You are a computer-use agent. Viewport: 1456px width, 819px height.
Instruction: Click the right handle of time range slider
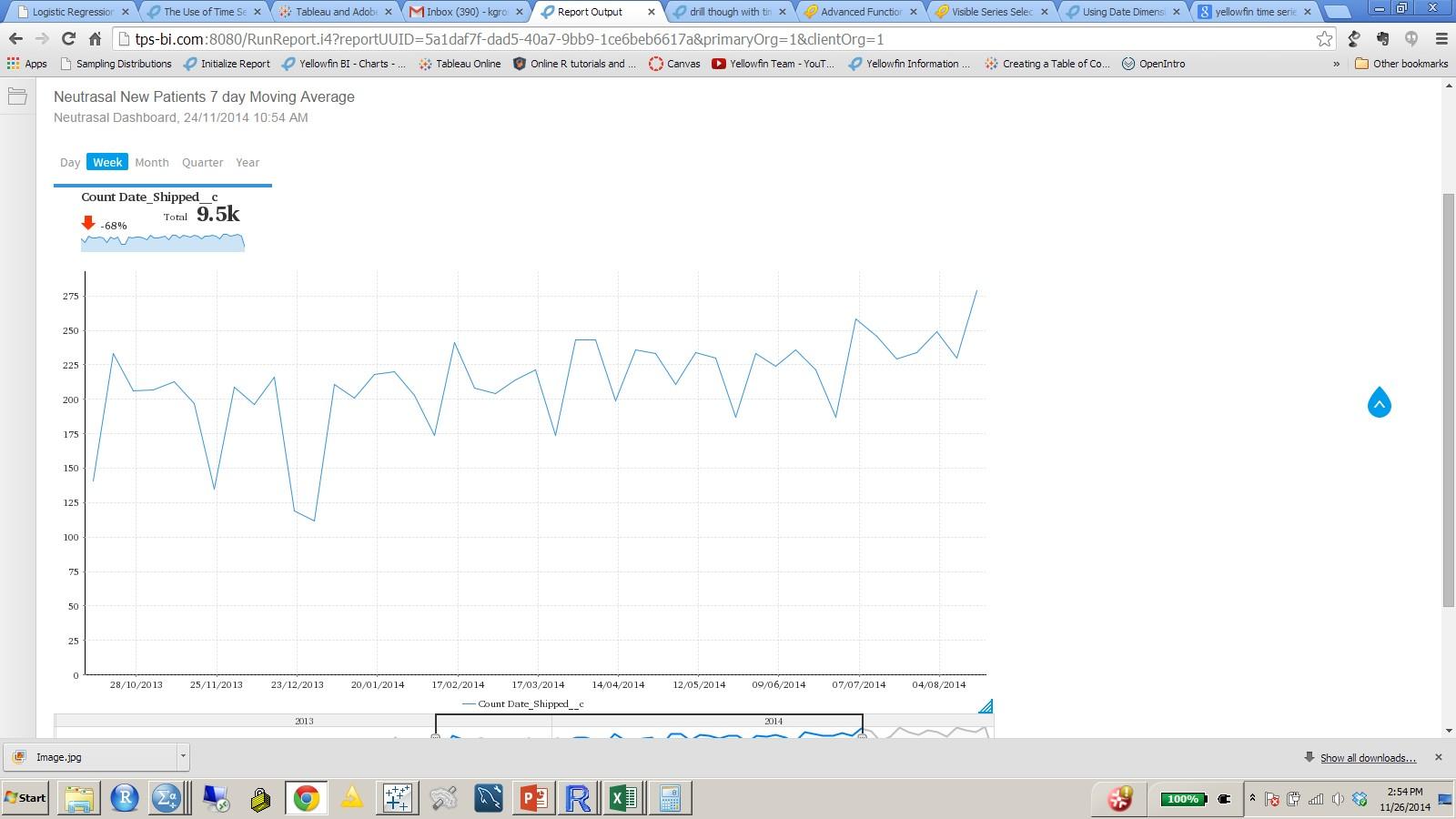(863, 735)
